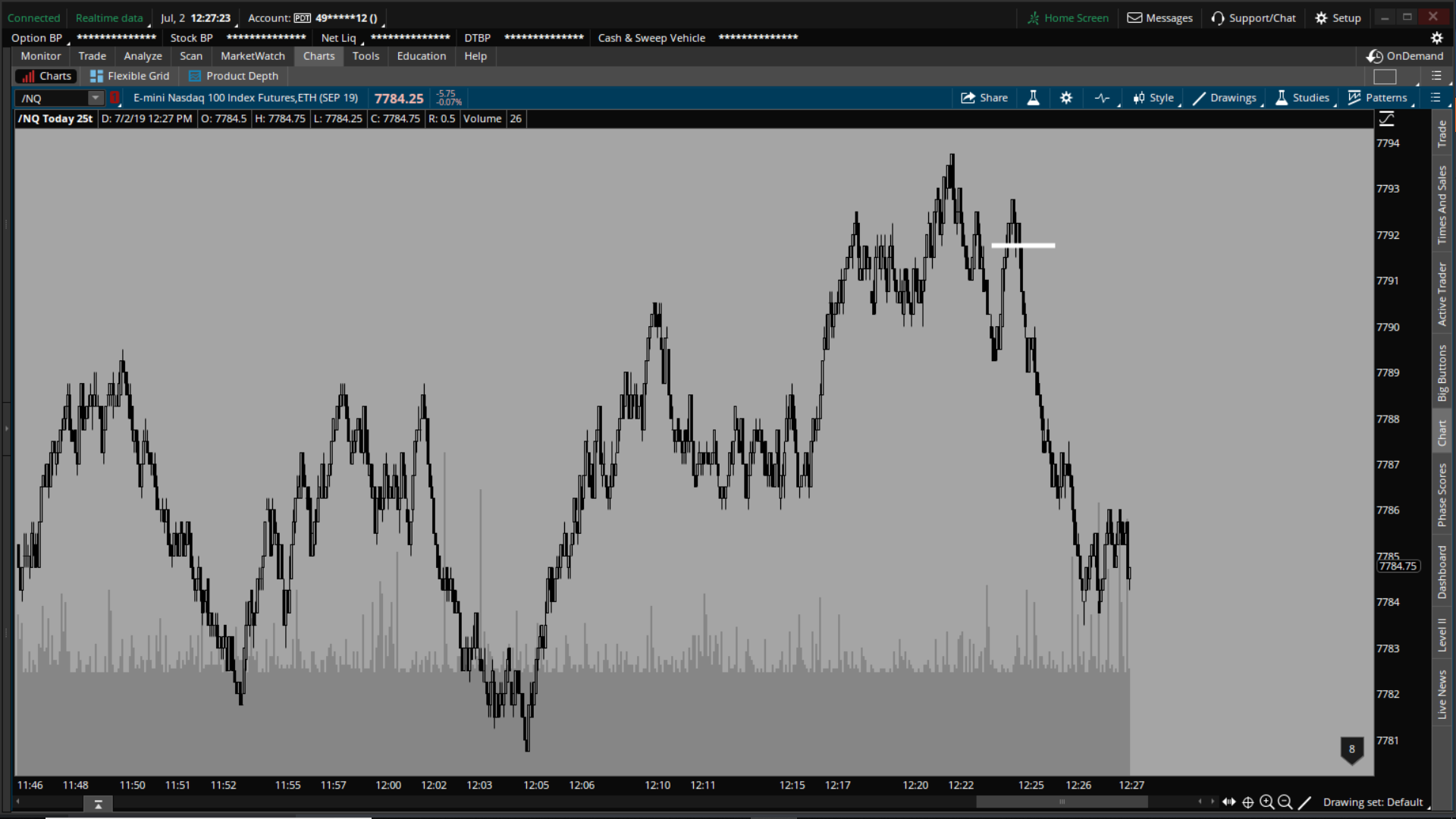The height and width of the screenshot is (819, 1456).
Task: Open Messages
Action: coord(1159,18)
